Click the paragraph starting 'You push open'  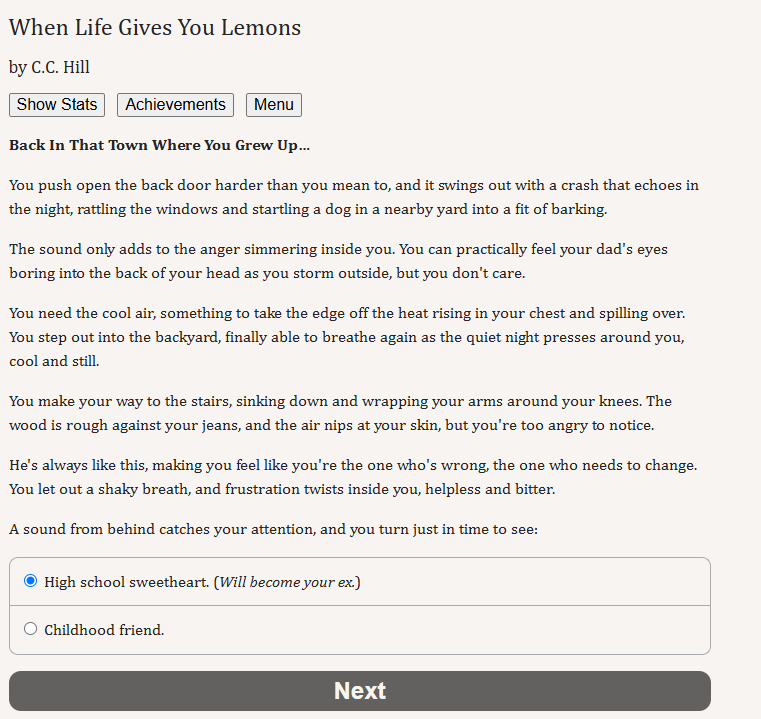pos(354,197)
